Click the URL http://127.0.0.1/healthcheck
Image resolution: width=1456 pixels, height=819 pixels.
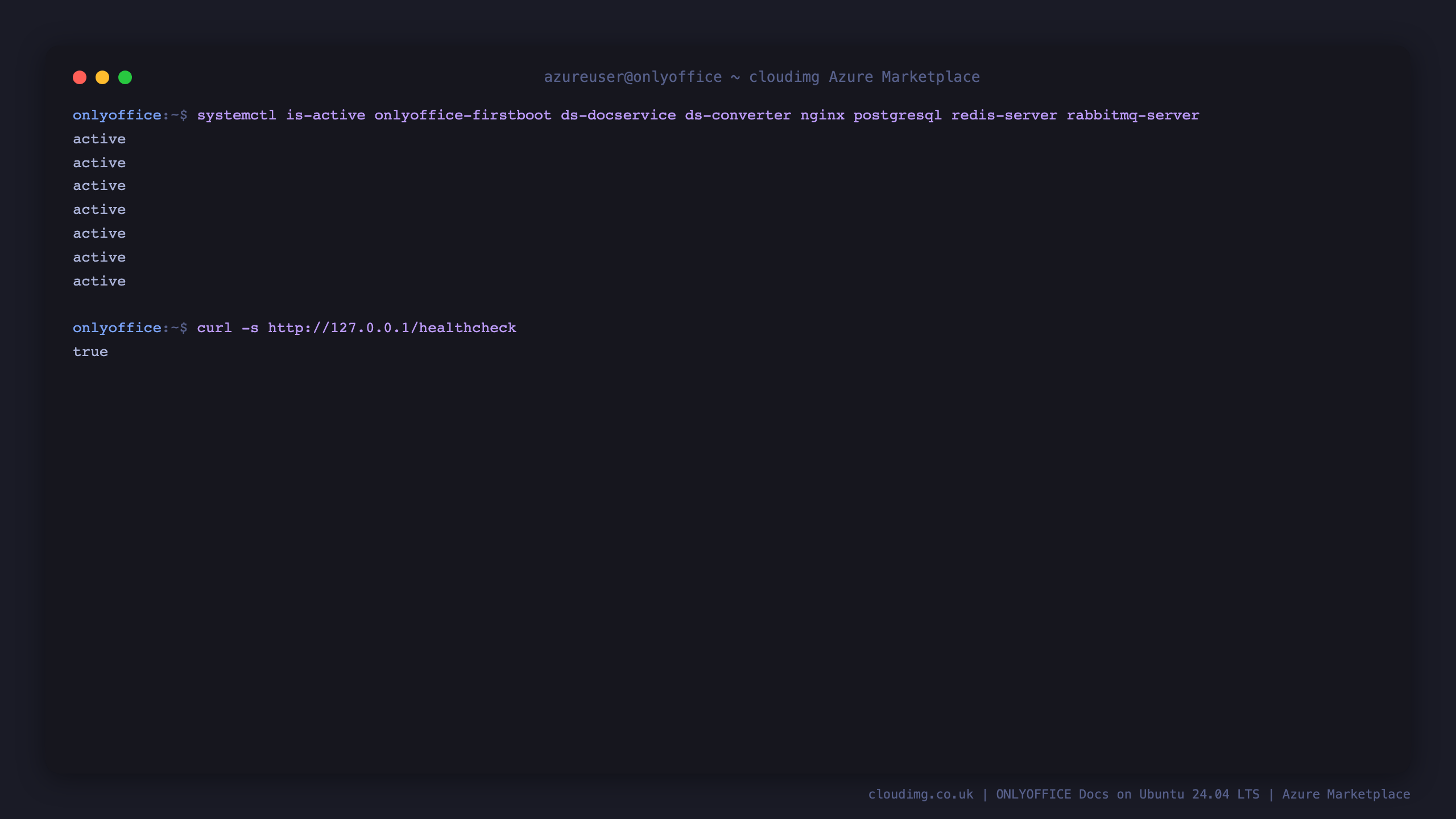[392, 328]
